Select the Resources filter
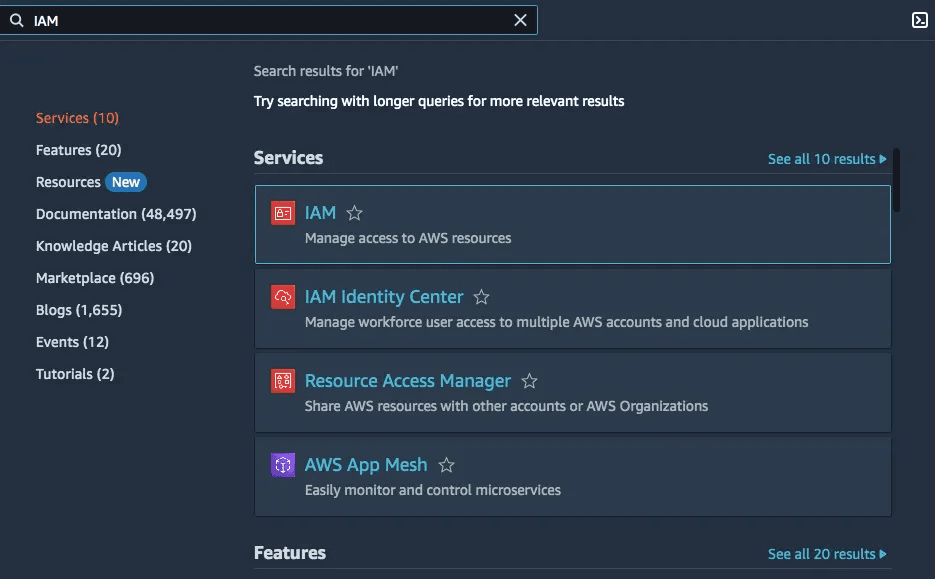Image resolution: width=935 pixels, height=579 pixels. (x=68, y=182)
